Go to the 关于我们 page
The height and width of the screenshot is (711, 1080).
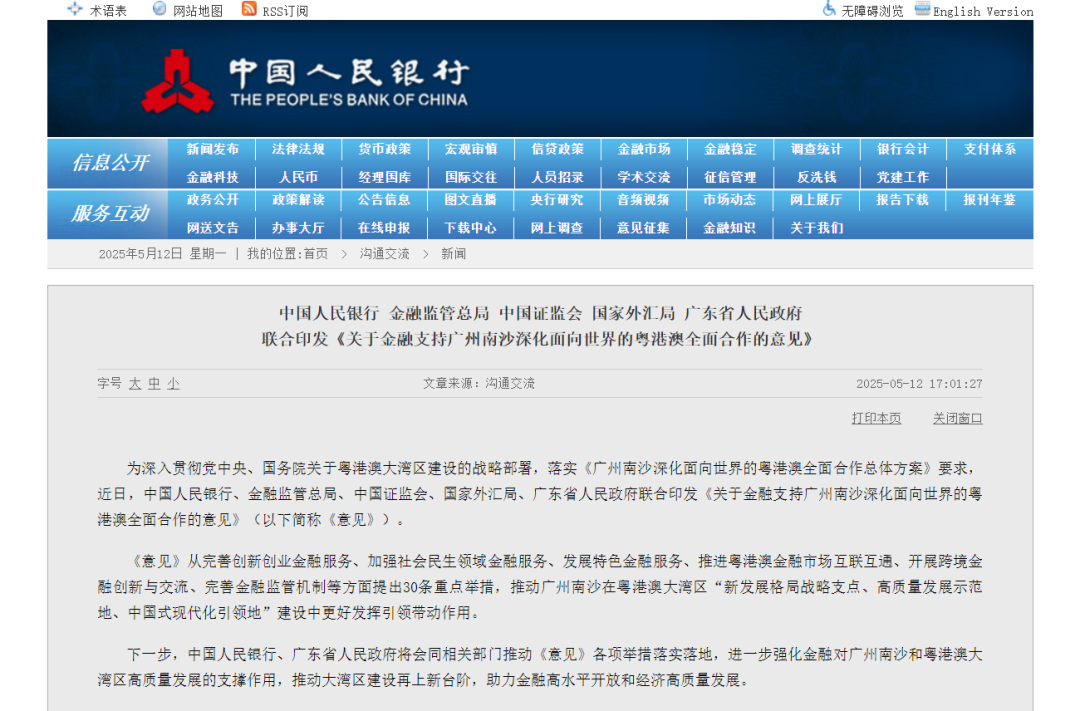(816, 228)
